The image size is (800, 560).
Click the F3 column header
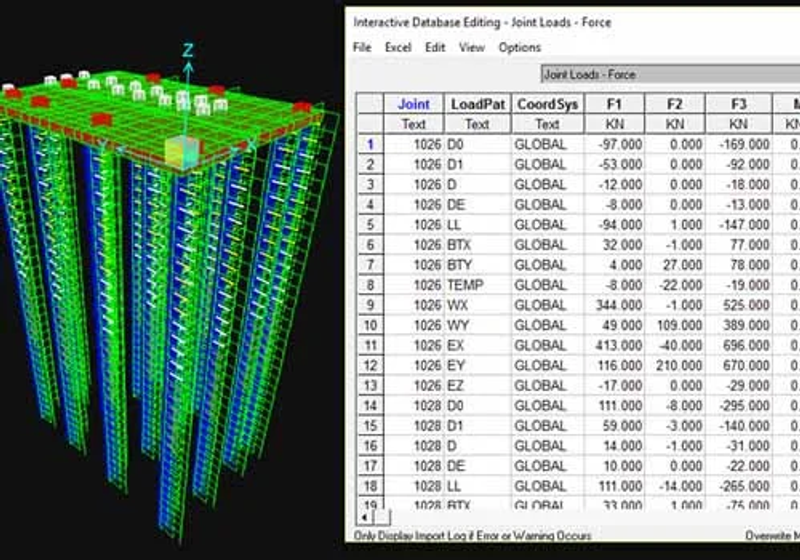point(738,104)
